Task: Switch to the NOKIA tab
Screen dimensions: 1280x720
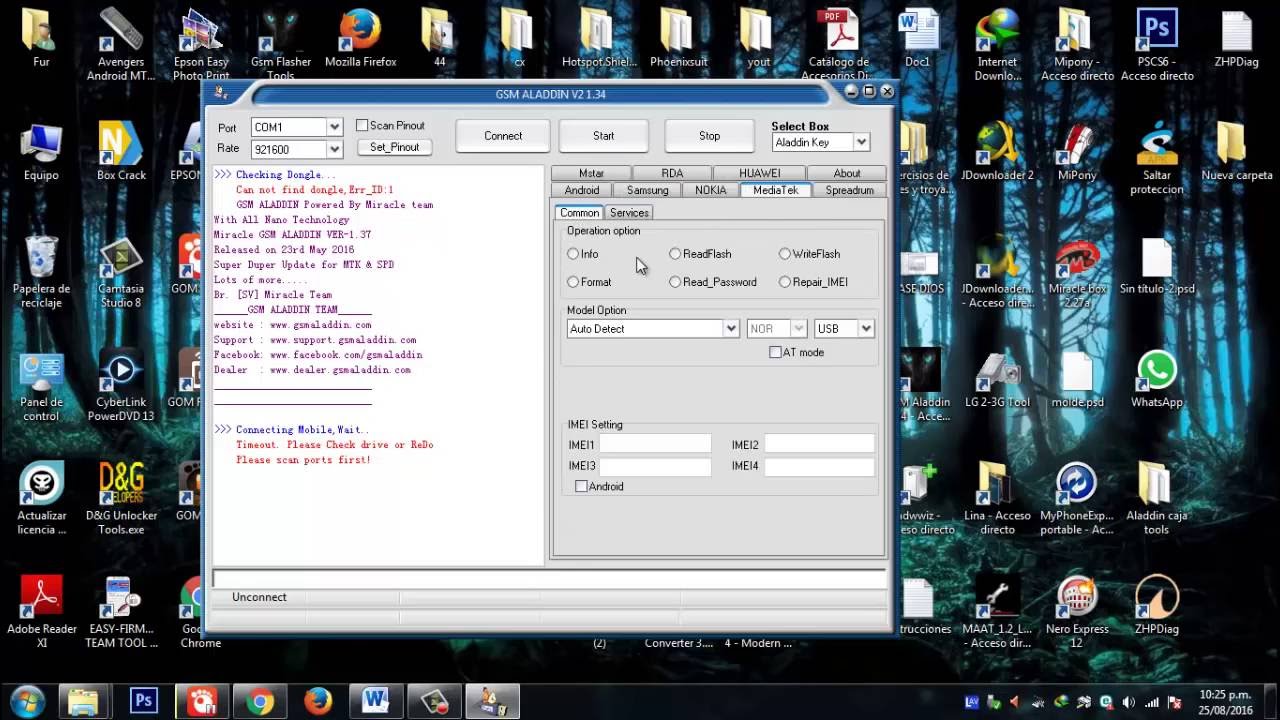Action: [711, 190]
